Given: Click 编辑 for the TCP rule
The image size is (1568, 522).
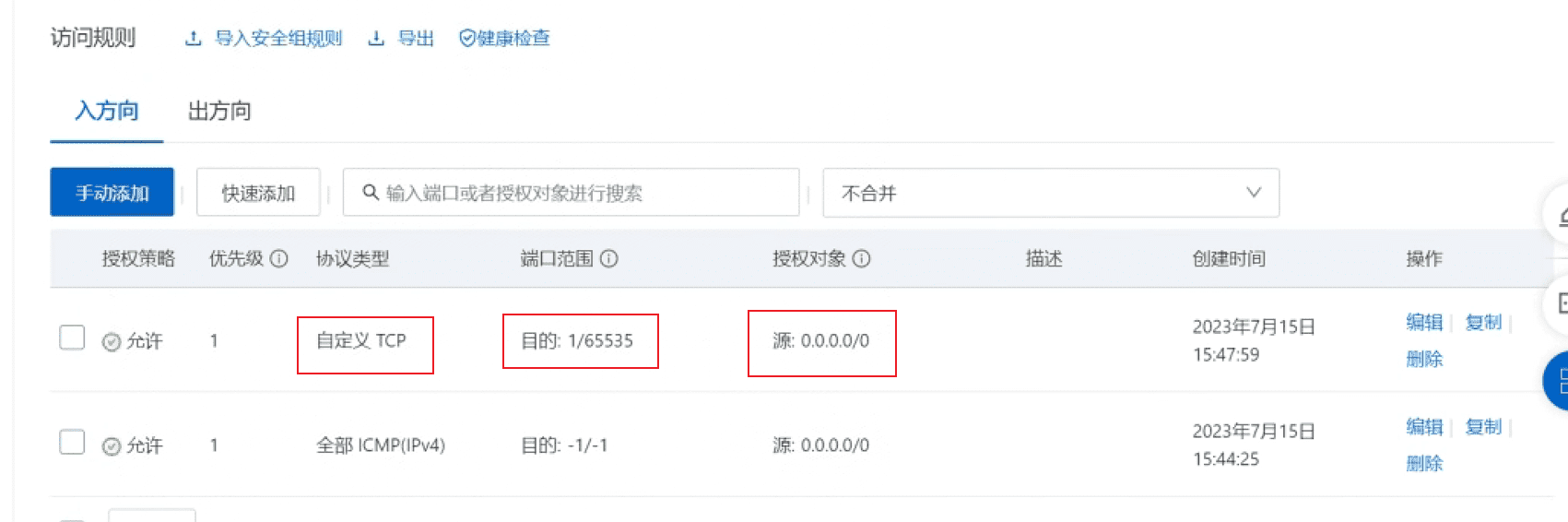Looking at the screenshot, I should click(x=1424, y=322).
